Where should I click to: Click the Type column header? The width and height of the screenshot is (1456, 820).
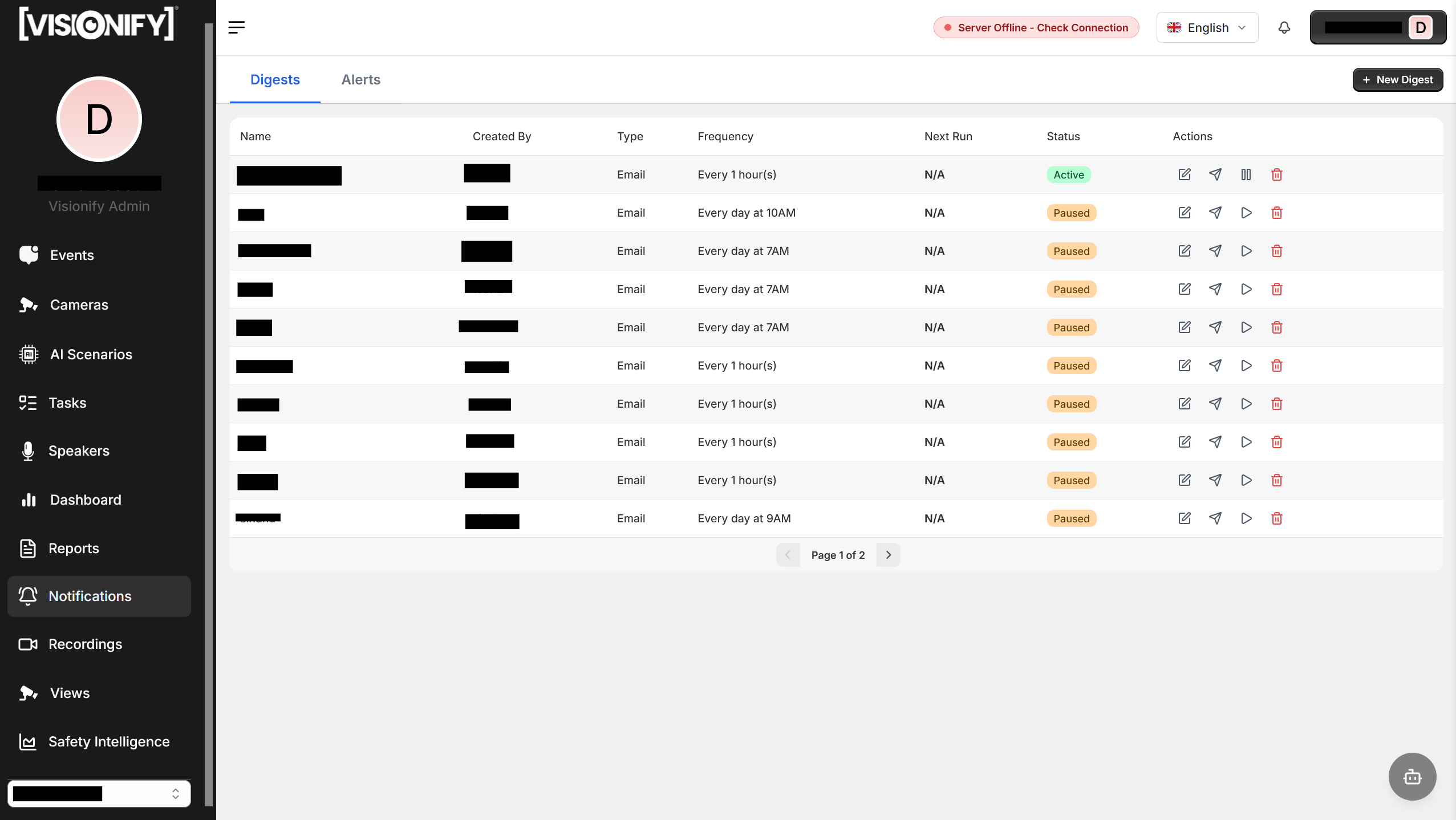[630, 136]
